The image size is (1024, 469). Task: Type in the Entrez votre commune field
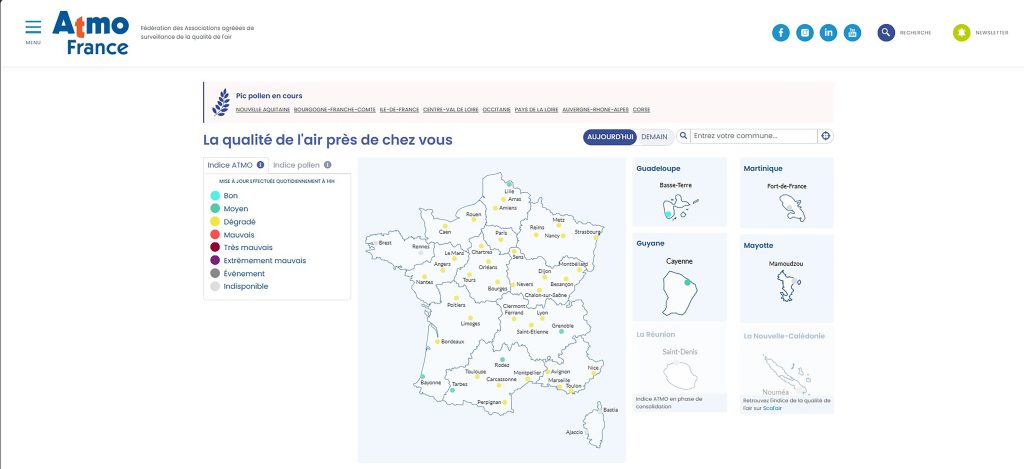(x=750, y=136)
